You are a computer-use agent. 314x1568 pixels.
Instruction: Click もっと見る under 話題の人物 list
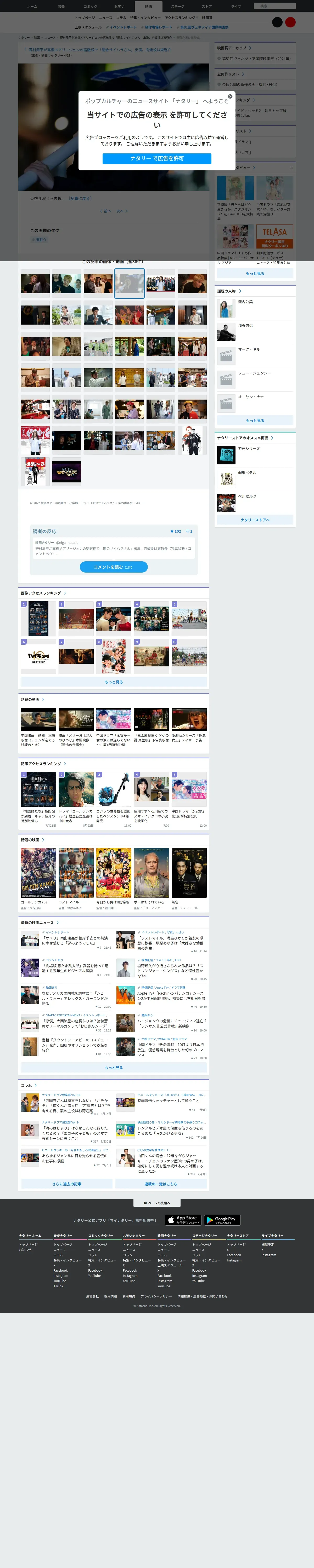(255, 420)
